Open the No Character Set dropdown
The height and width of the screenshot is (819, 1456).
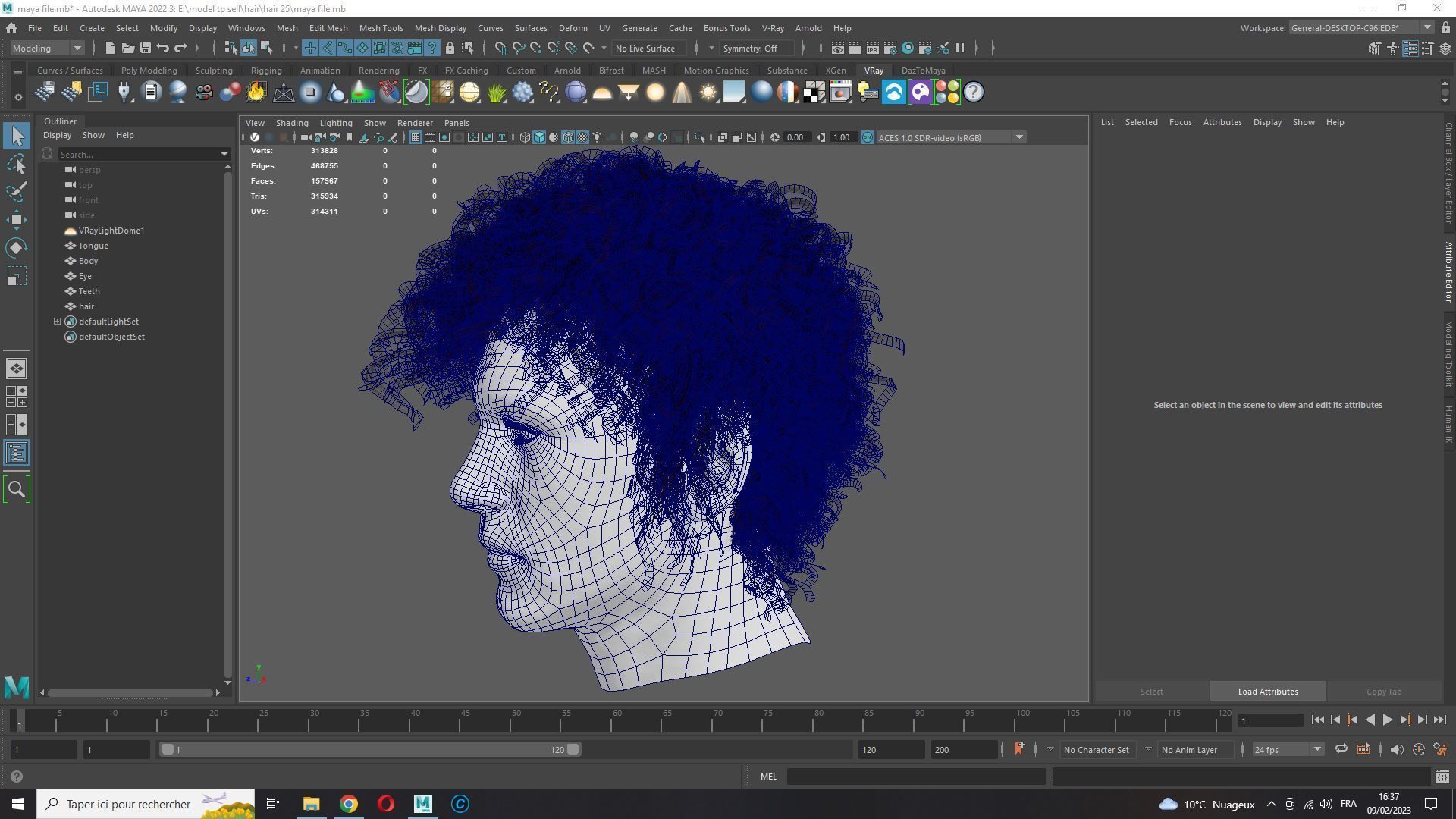coord(1097,750)
